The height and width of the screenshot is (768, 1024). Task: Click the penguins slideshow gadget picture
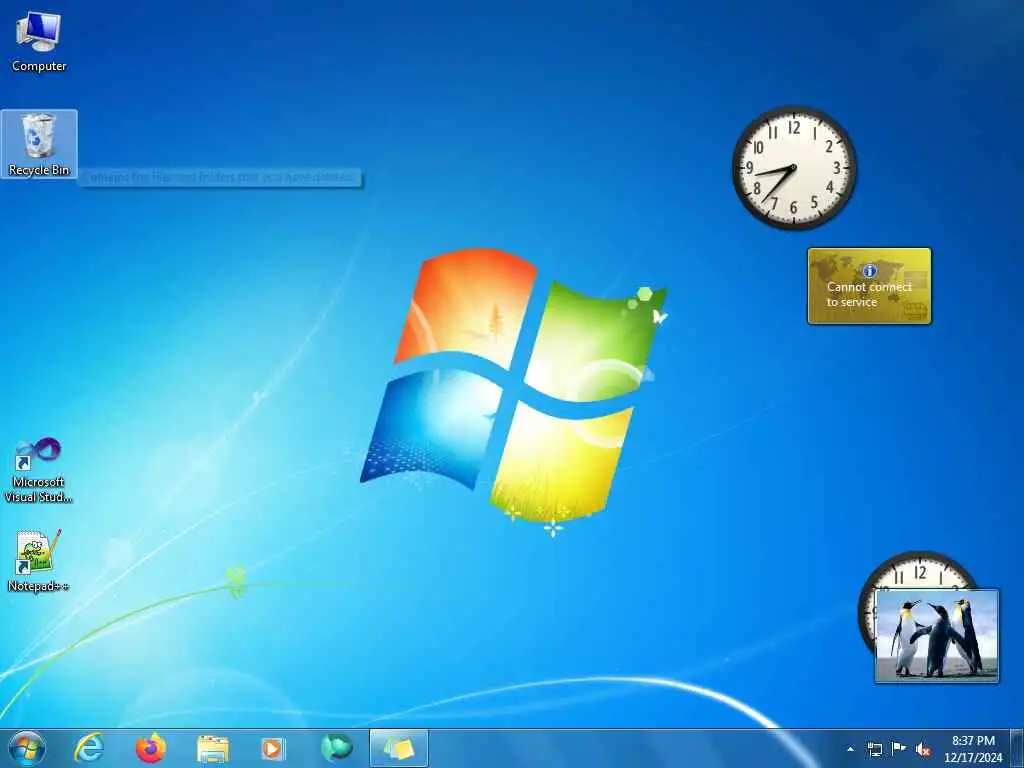click(x=936, y=636)
